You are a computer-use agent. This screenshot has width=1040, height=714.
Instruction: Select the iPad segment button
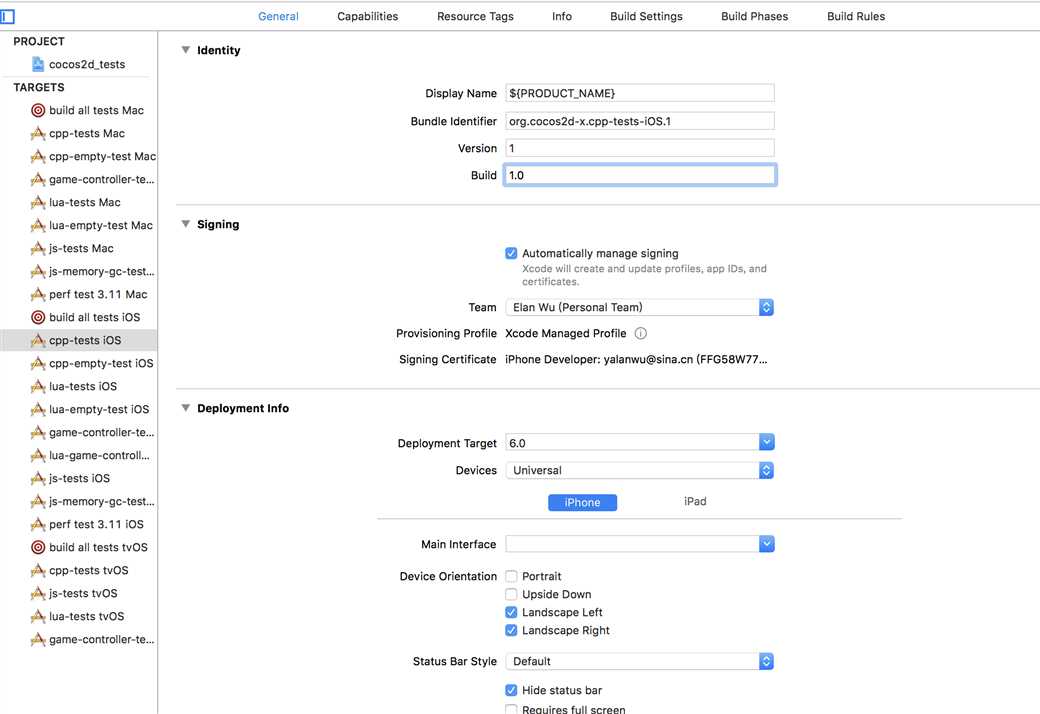(695, 502)
